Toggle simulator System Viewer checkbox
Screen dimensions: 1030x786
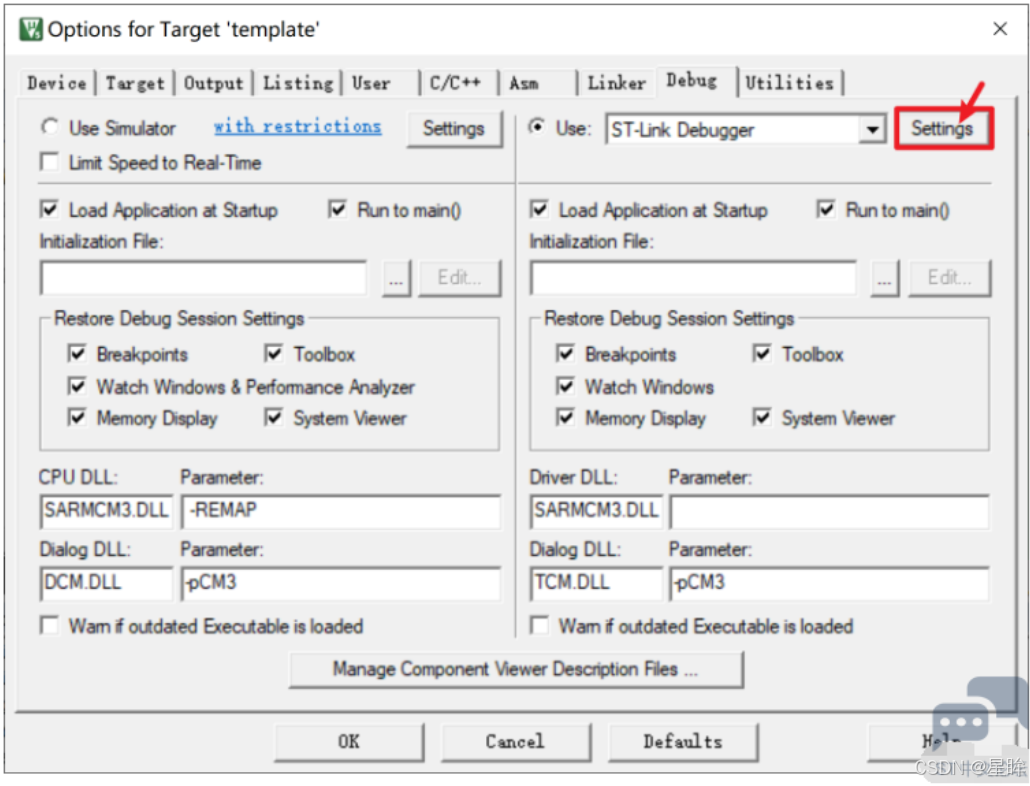[x=273, y=417]
